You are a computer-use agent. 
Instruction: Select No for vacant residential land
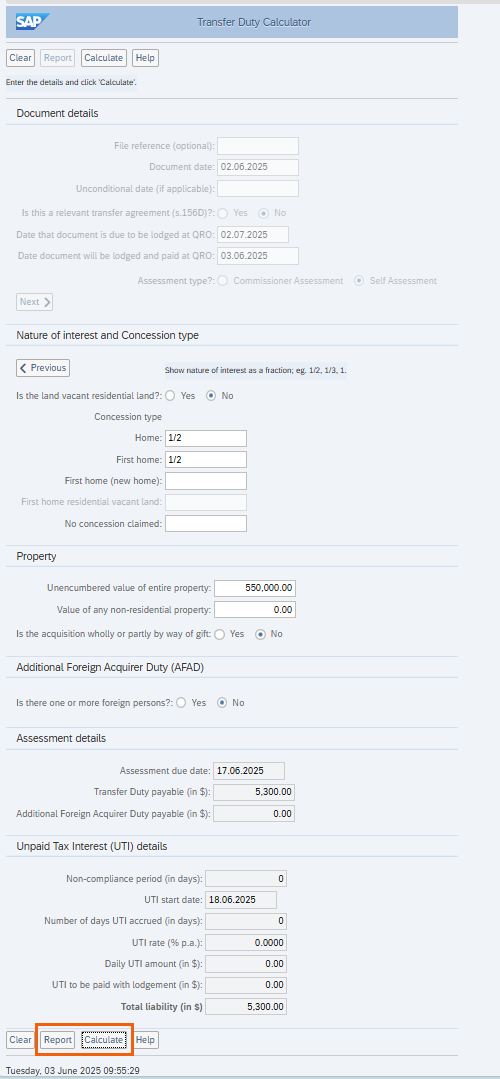point(211,396)
